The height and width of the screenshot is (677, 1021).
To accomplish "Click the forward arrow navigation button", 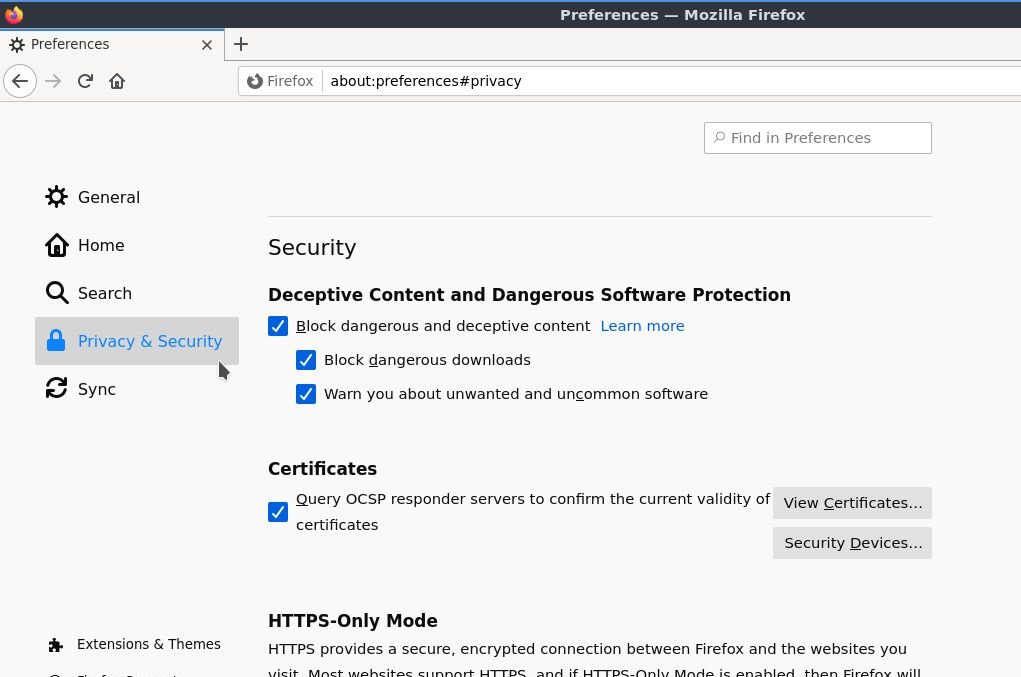I will tap(53, 81).
